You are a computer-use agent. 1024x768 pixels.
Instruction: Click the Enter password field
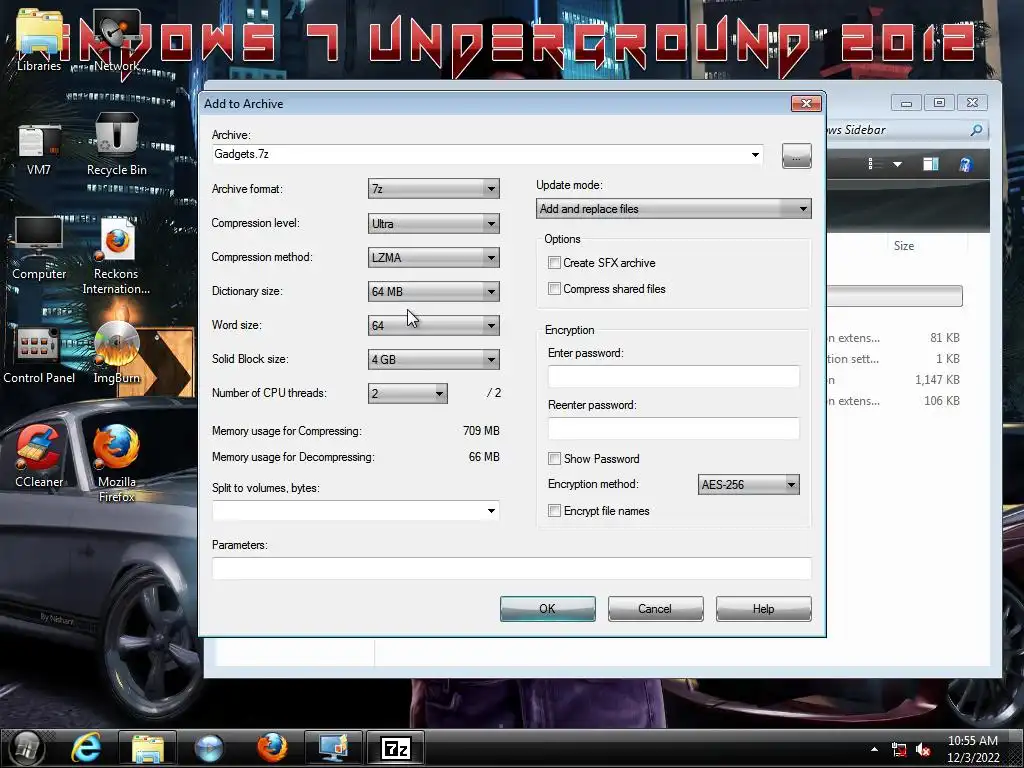click(673, 377)
